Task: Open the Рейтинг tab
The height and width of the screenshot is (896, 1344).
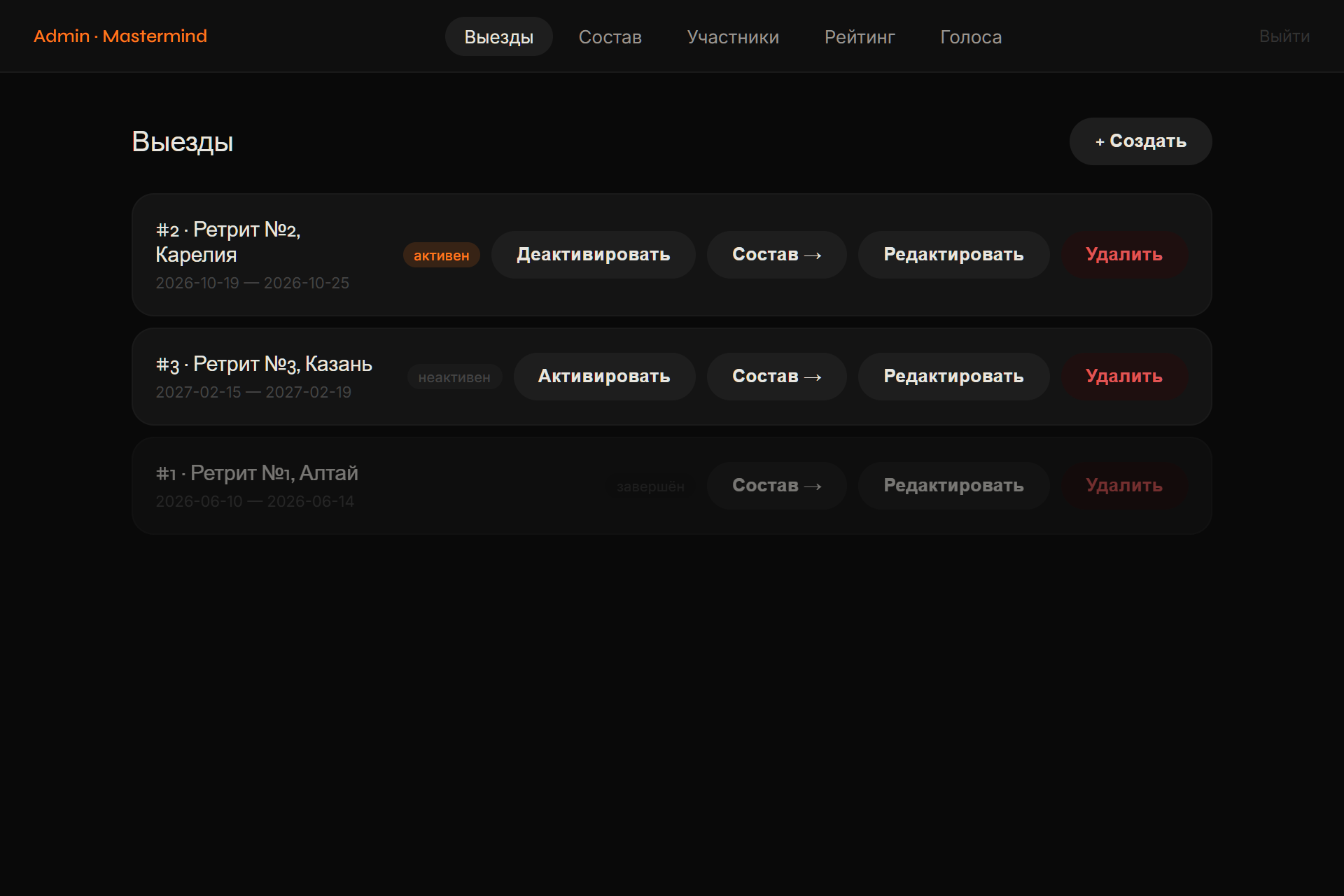Action: pos(860,36)
